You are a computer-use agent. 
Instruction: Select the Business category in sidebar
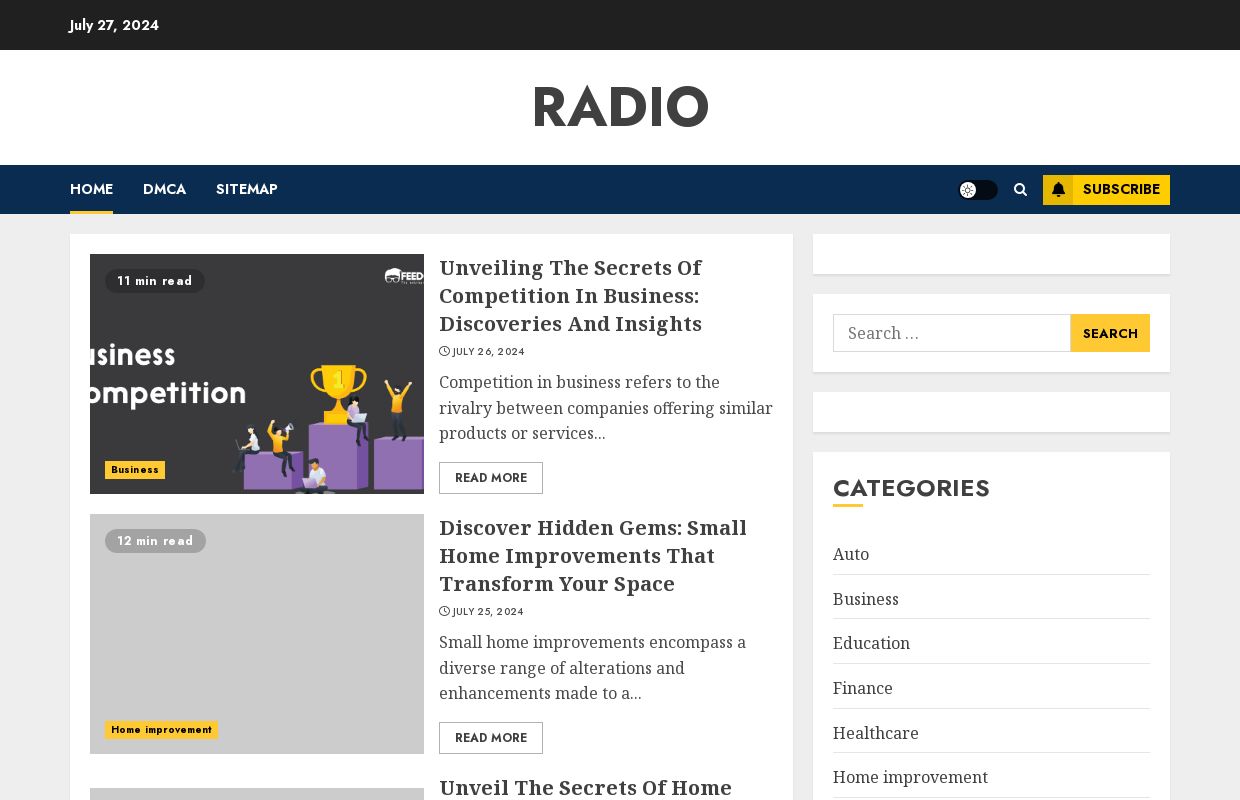coord(866,599)
